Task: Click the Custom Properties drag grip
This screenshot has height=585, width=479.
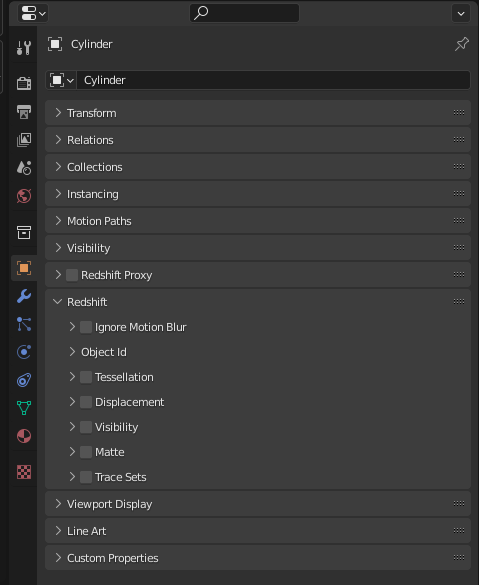Action: [459, 557]
